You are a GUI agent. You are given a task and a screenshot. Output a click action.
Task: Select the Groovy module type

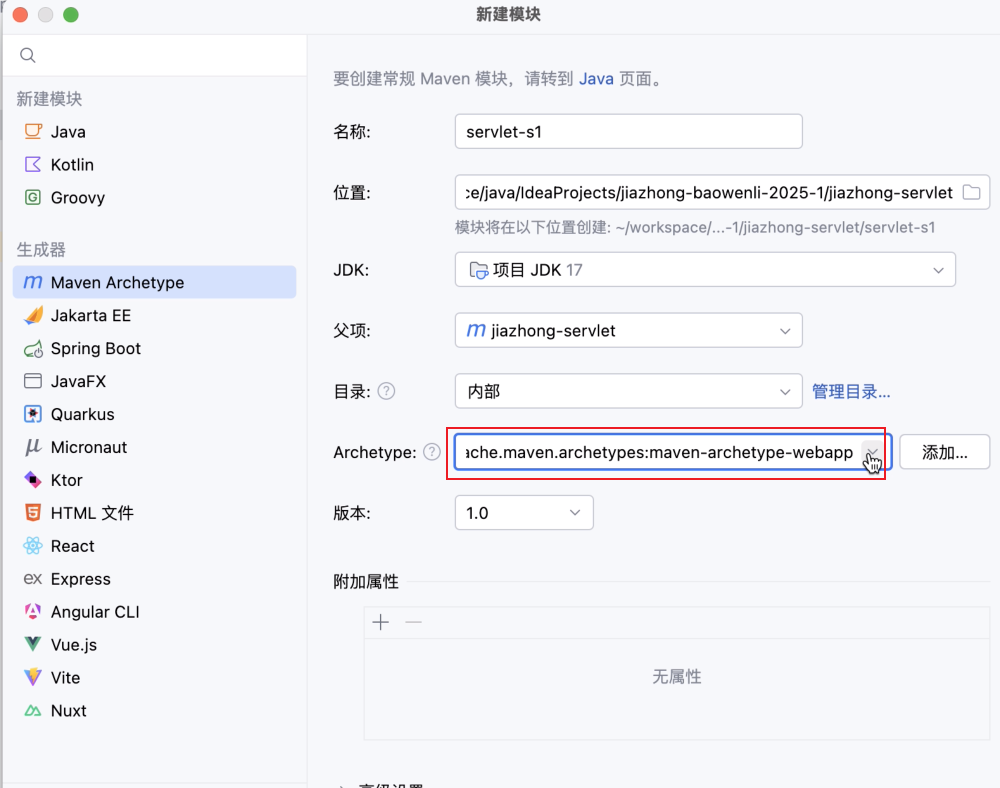tap(154, 198)
